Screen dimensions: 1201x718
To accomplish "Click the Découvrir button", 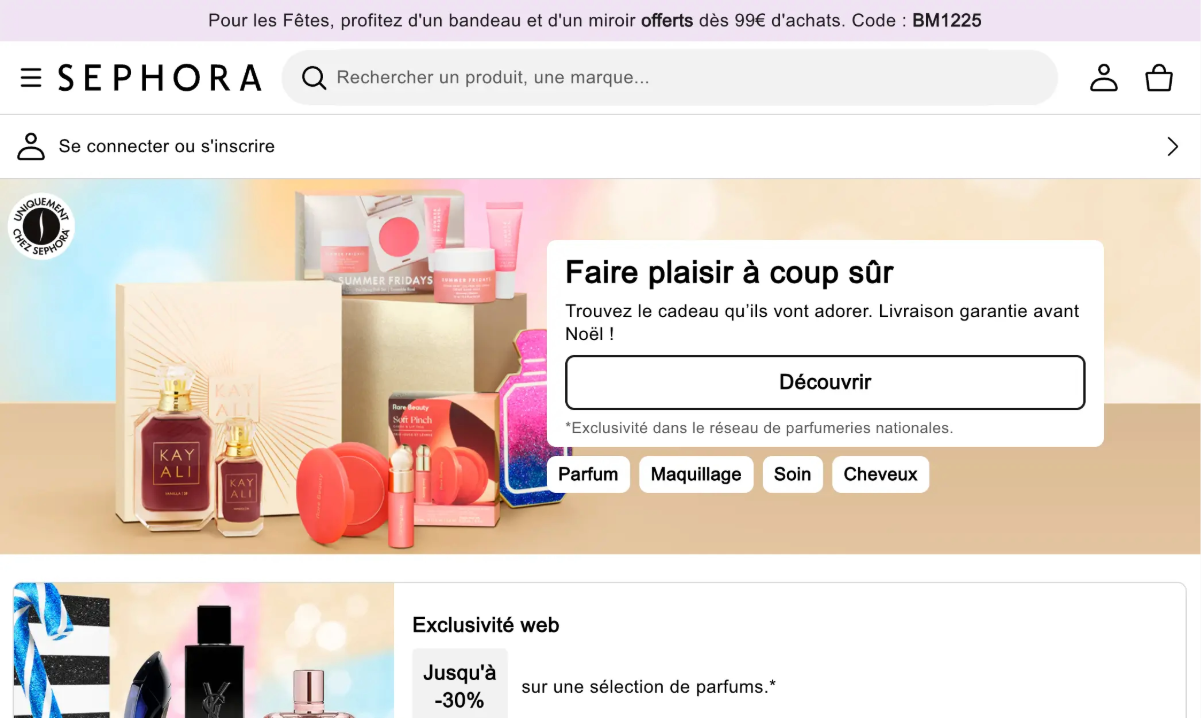I will (x=825, y=382).
